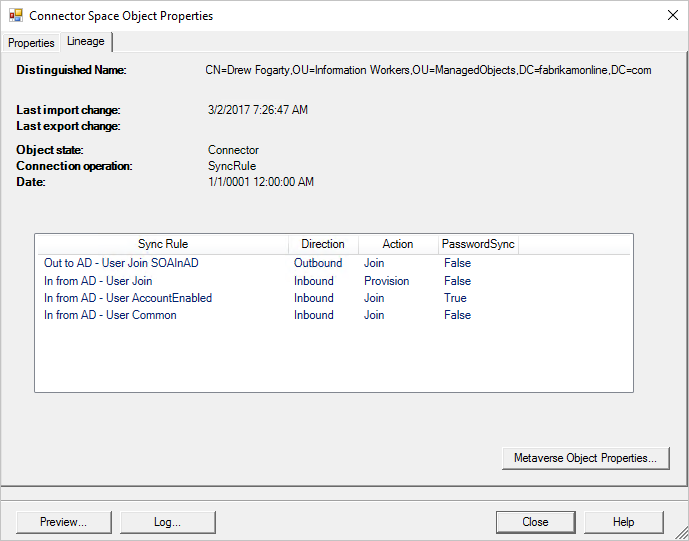
Task: Click the Help button
Action: pyautogui.click(x=623, y=522)
